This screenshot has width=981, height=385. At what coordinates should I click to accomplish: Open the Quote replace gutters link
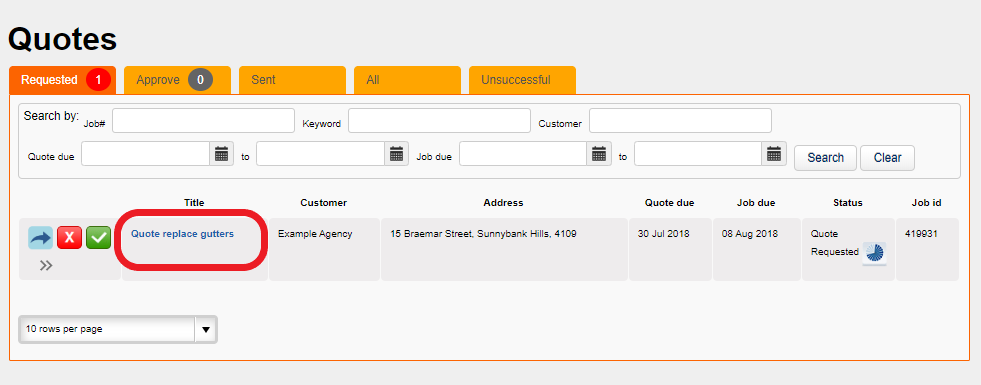pyautogui.click(x=182, y=234)
